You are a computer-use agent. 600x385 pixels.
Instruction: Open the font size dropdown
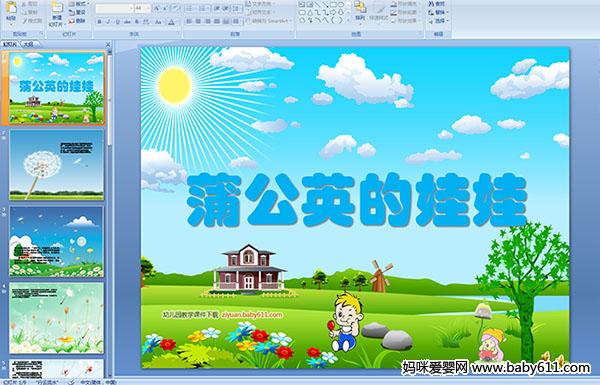(148, 8)
